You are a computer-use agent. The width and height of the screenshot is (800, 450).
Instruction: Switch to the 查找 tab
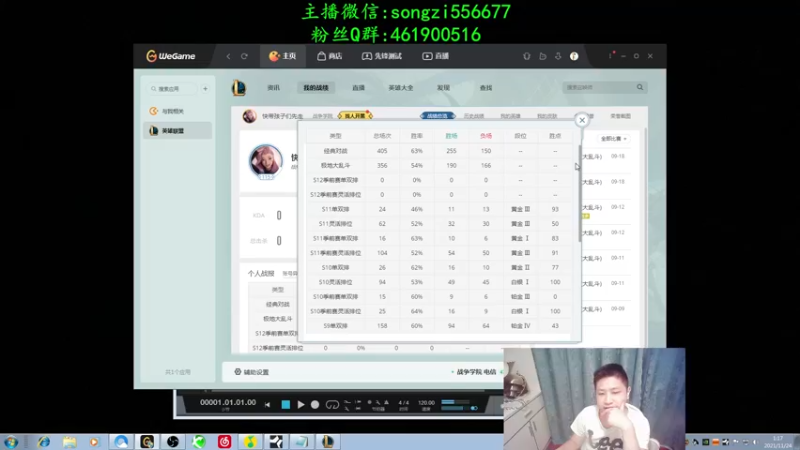pos(485,88)
